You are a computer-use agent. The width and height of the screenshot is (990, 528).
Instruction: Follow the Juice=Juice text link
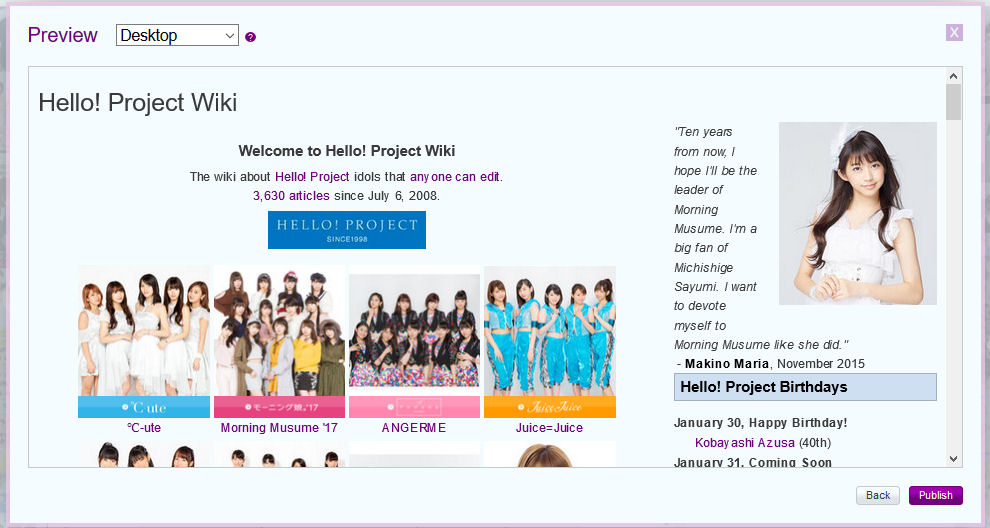pyautogui.click(x=549, y=428)
